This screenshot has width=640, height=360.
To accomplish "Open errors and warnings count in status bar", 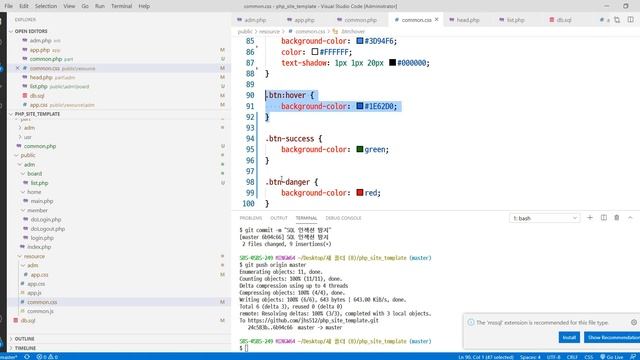I will tap(47, 357).
